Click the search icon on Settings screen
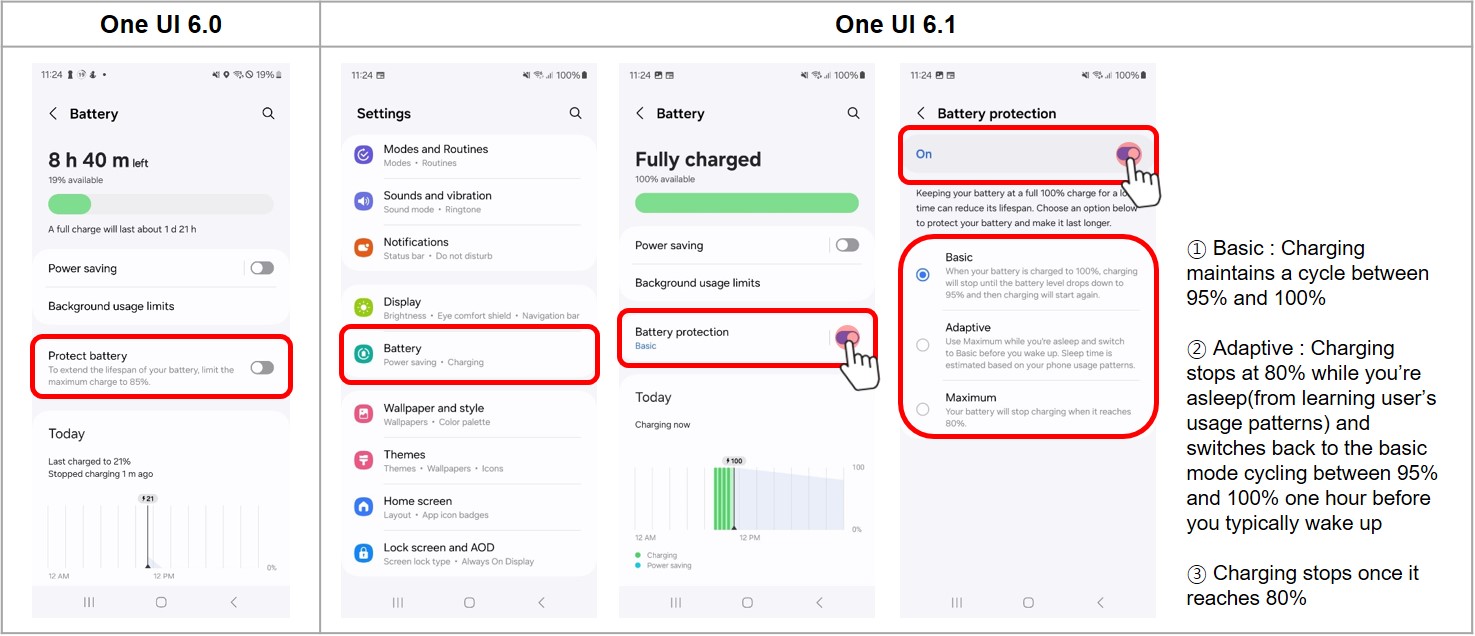Viewport: 1475px width, 636px height. pos(575,114)
